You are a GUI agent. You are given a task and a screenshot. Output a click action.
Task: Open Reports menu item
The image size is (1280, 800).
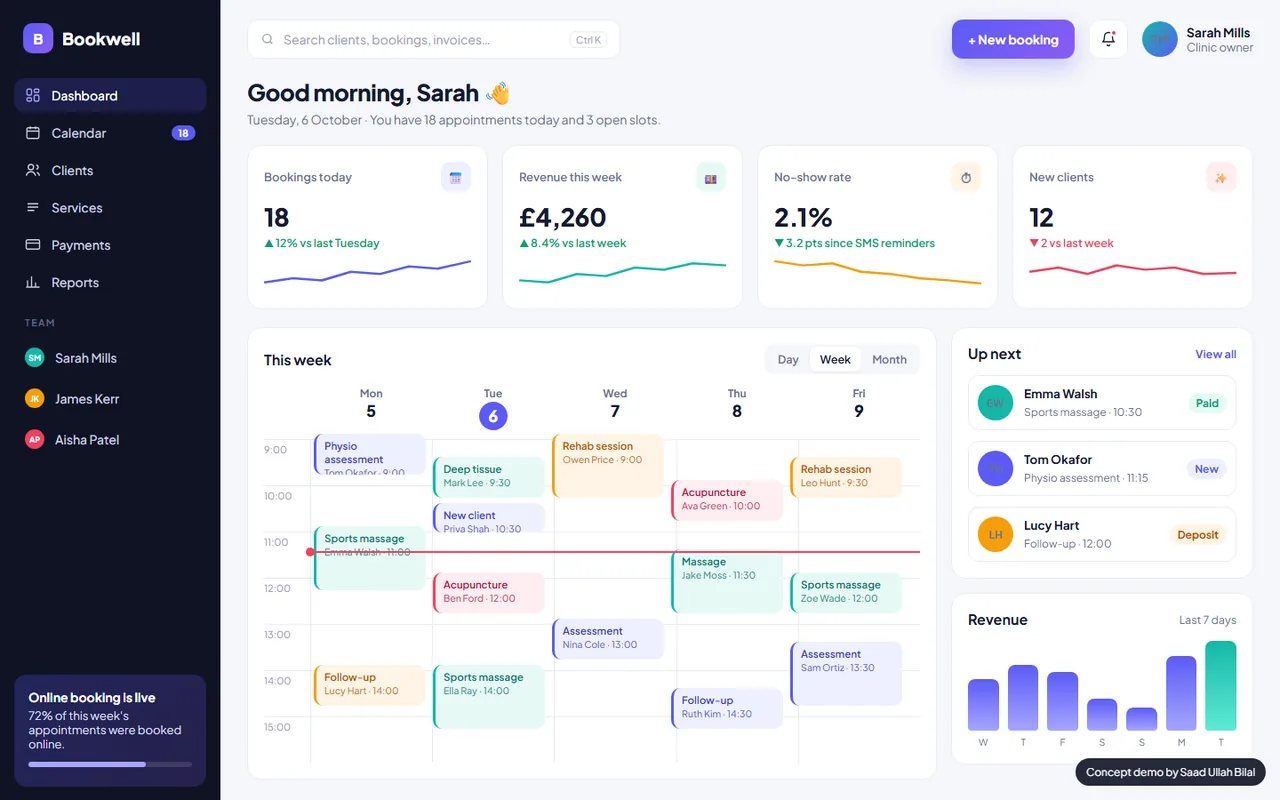[x=110, y=283]
